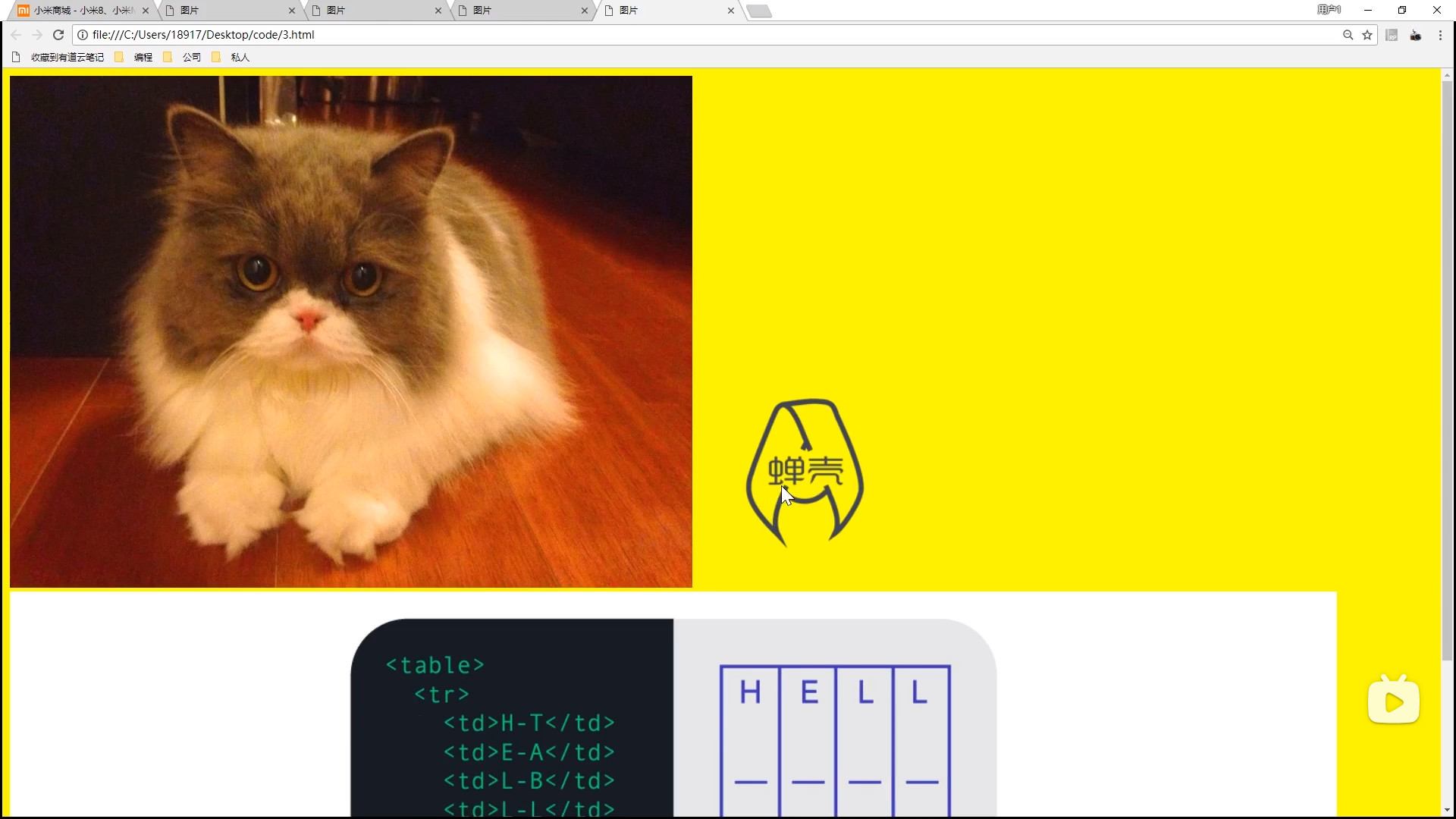Click the reload page button

click(x=58, y=35)
